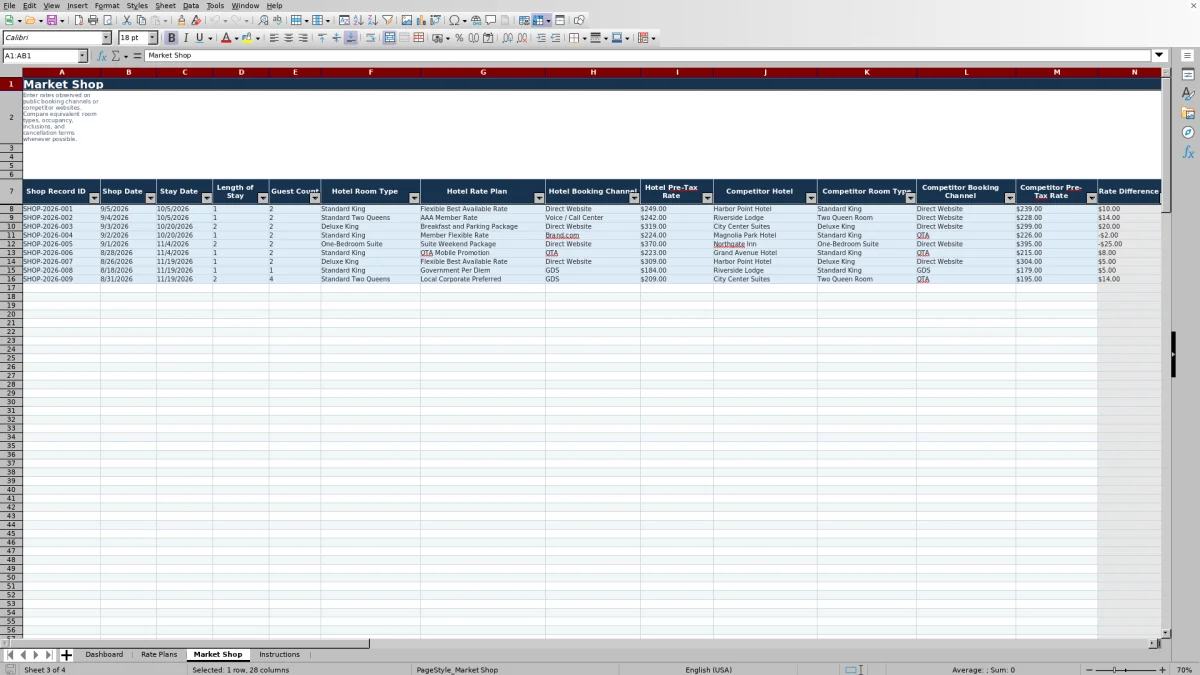Toggle Align Left alignment

tap(274, 38)
